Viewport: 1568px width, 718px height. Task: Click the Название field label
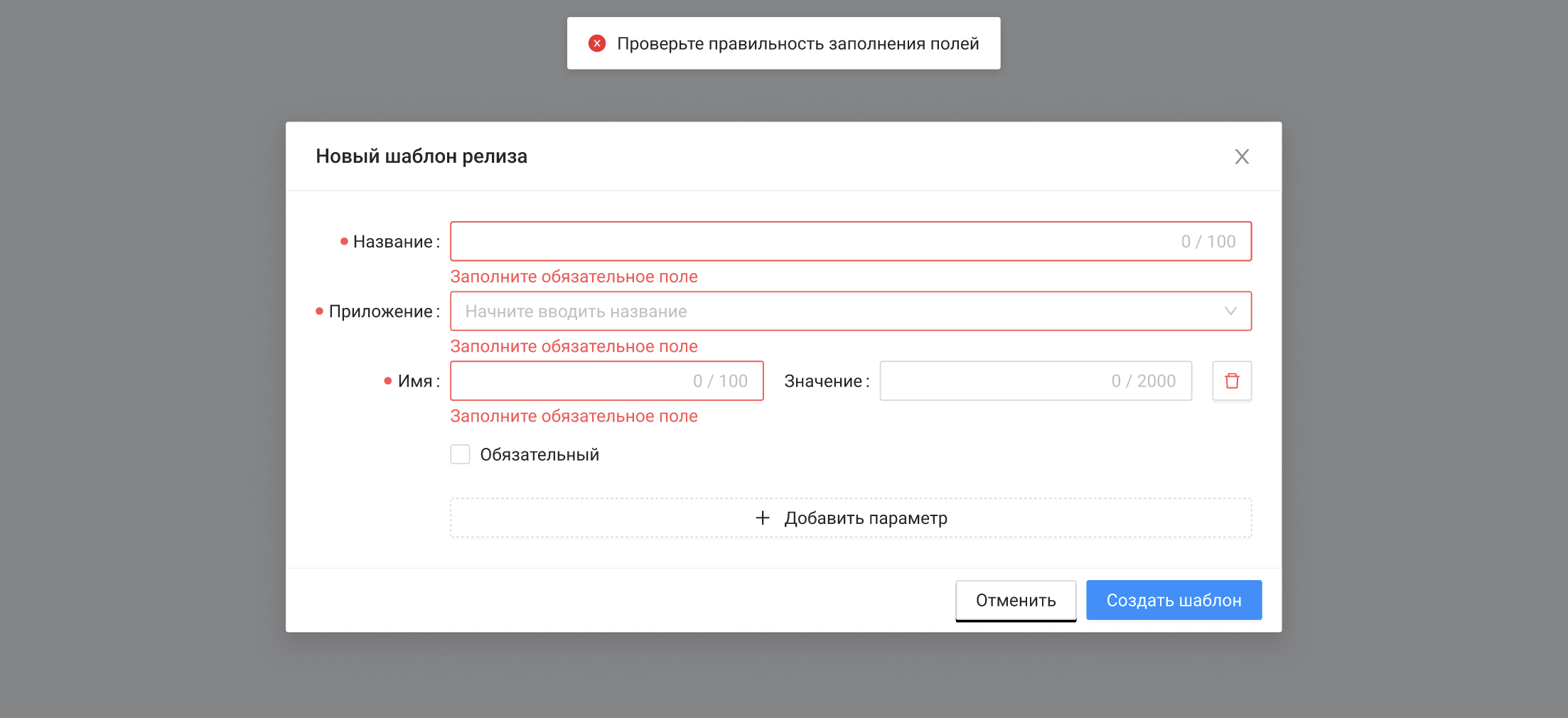click(x=392, y=242)
